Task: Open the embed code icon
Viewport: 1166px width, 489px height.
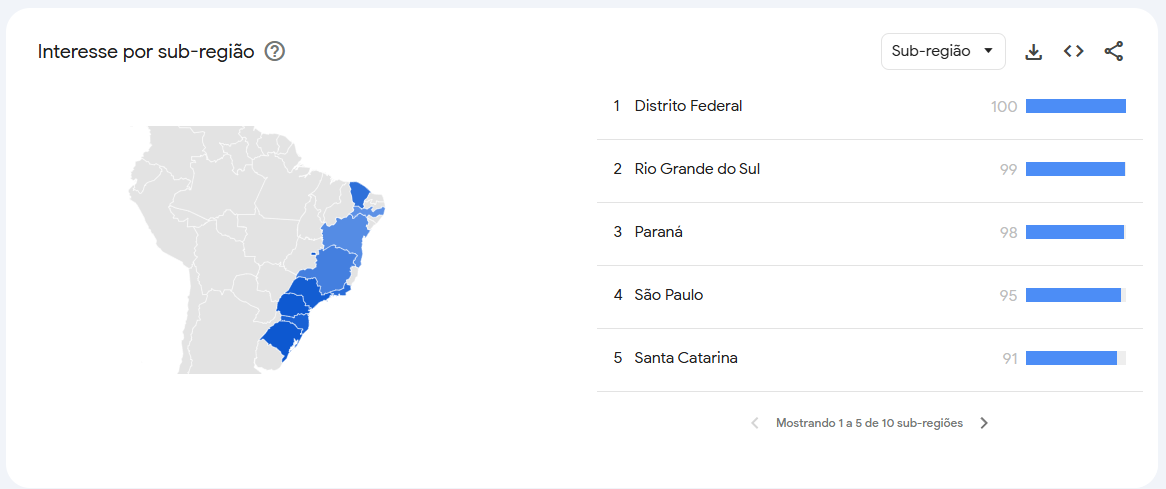Action: click(x=1073, y=51)
